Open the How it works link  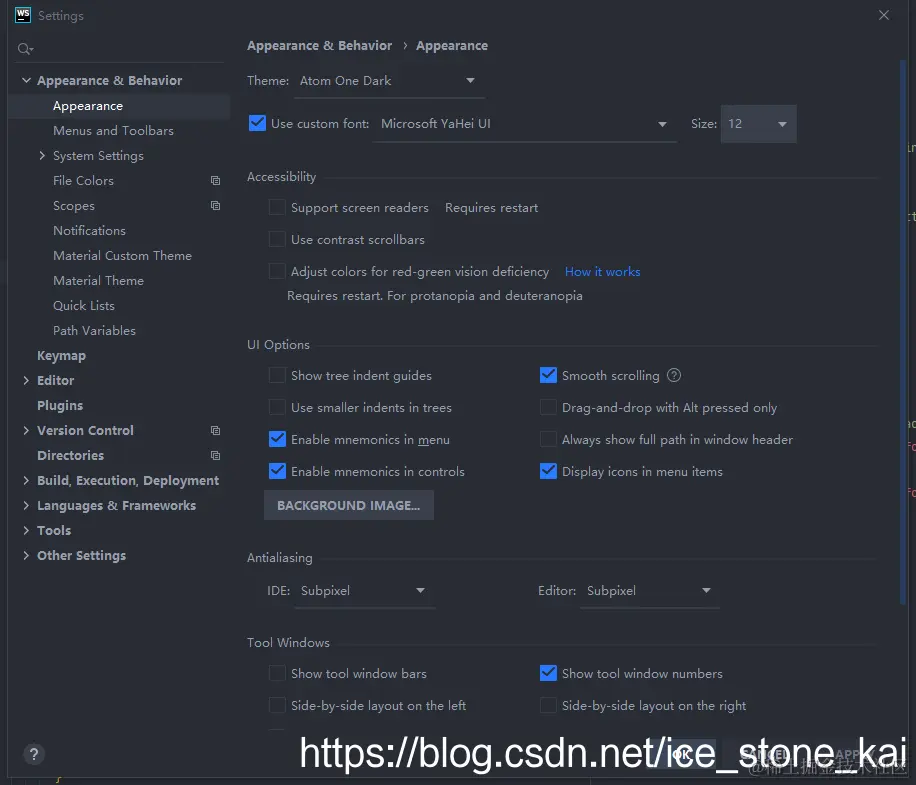point(602,272)
